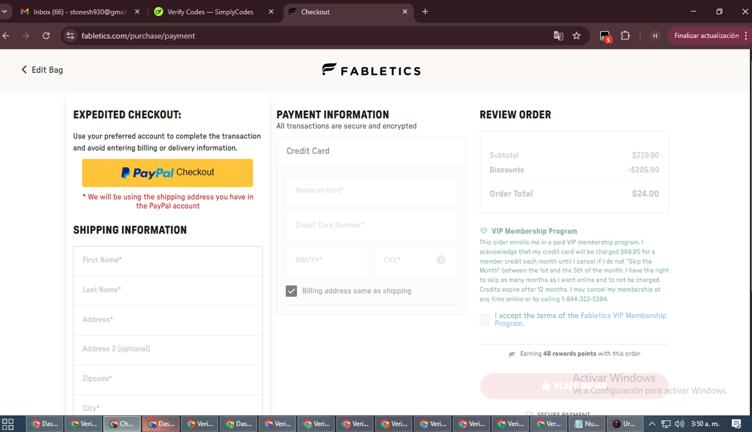This screenshot has height=432, width=752.
Task: Close the Gmail Inbox tab
Action: point(137,12)
